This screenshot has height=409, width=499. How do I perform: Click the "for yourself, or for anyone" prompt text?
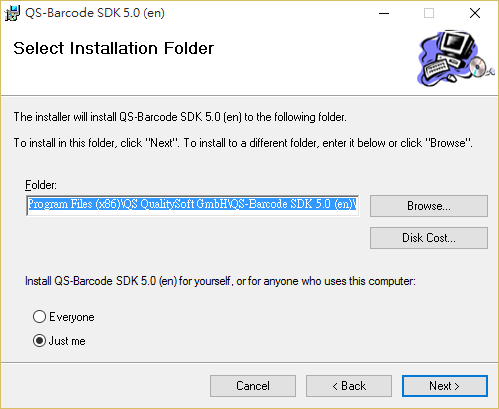[220, 281]
